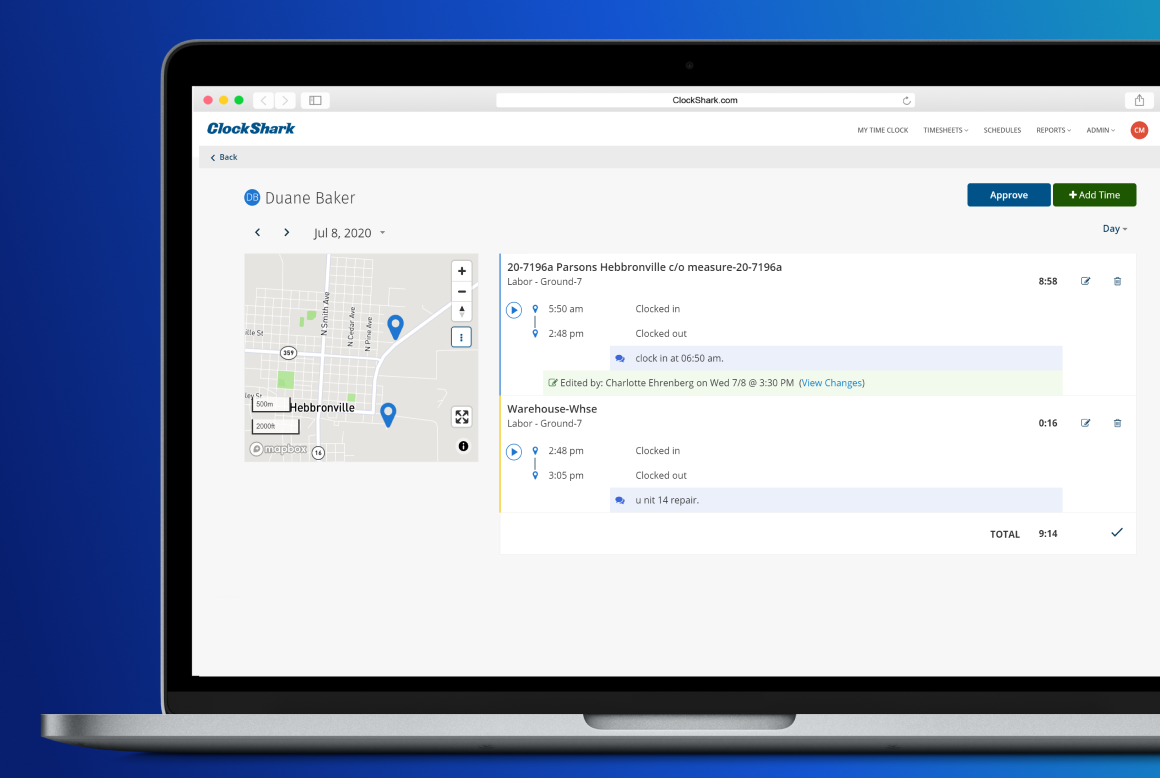
Task: Go forward in browser history
Action: click(285, 100)
